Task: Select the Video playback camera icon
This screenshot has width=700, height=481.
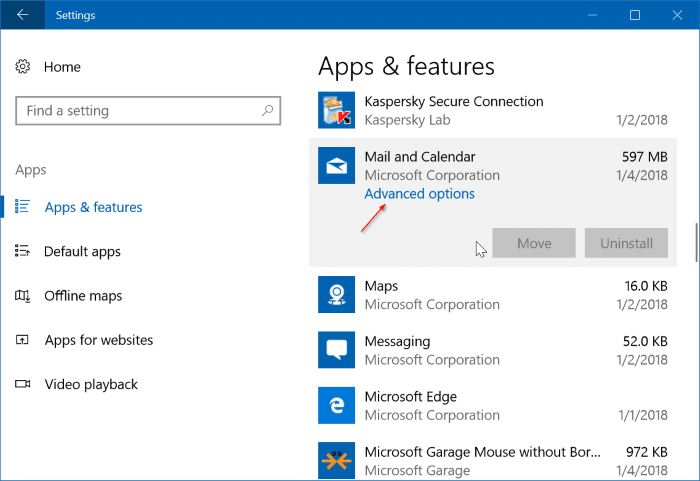Action: [x=22, y=384]
